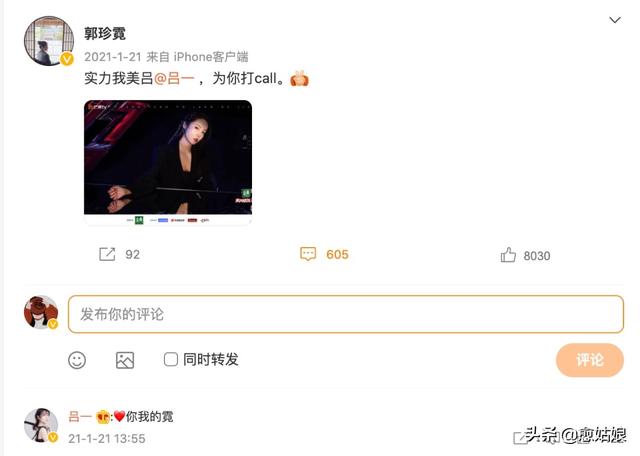
Task: Open the @吕一 mention link
Action: pyautogui.click(x=174, y=78)
